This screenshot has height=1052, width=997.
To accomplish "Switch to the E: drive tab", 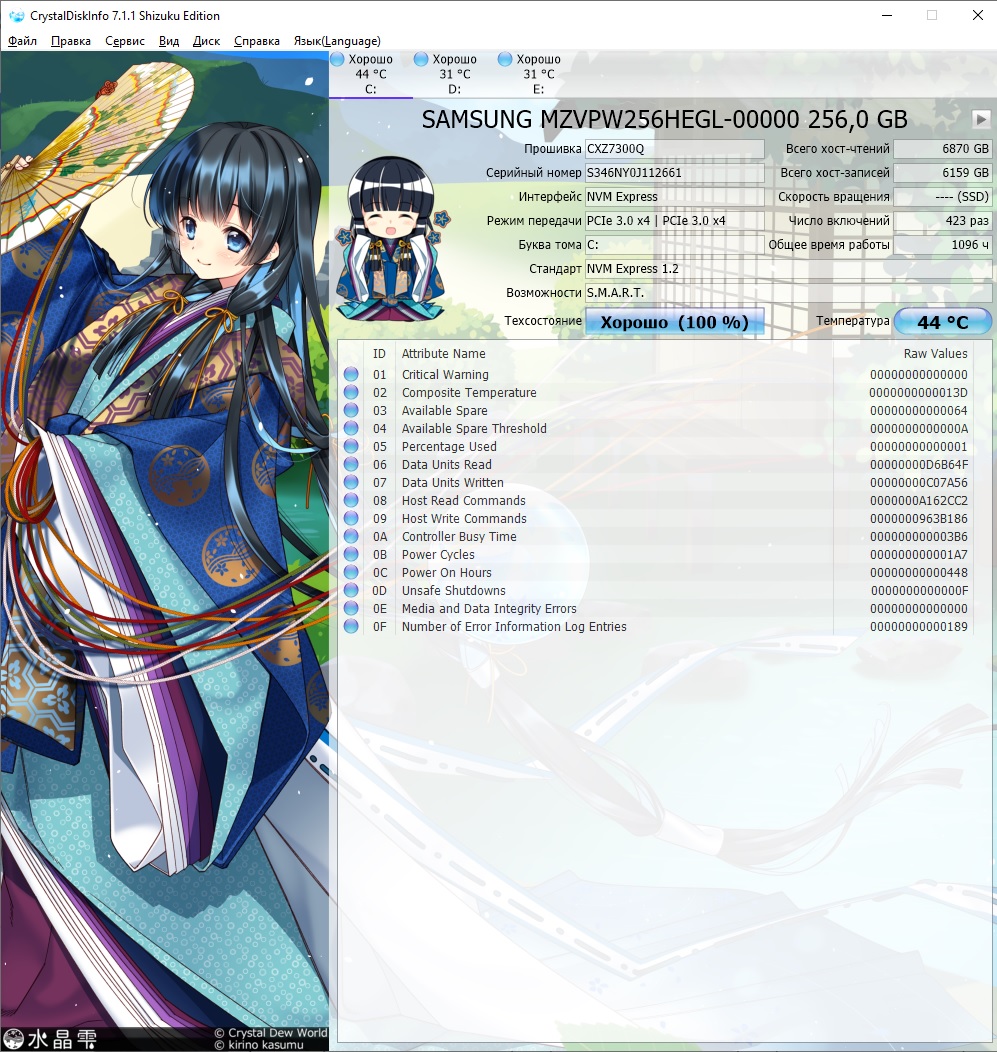I will 538,74.
